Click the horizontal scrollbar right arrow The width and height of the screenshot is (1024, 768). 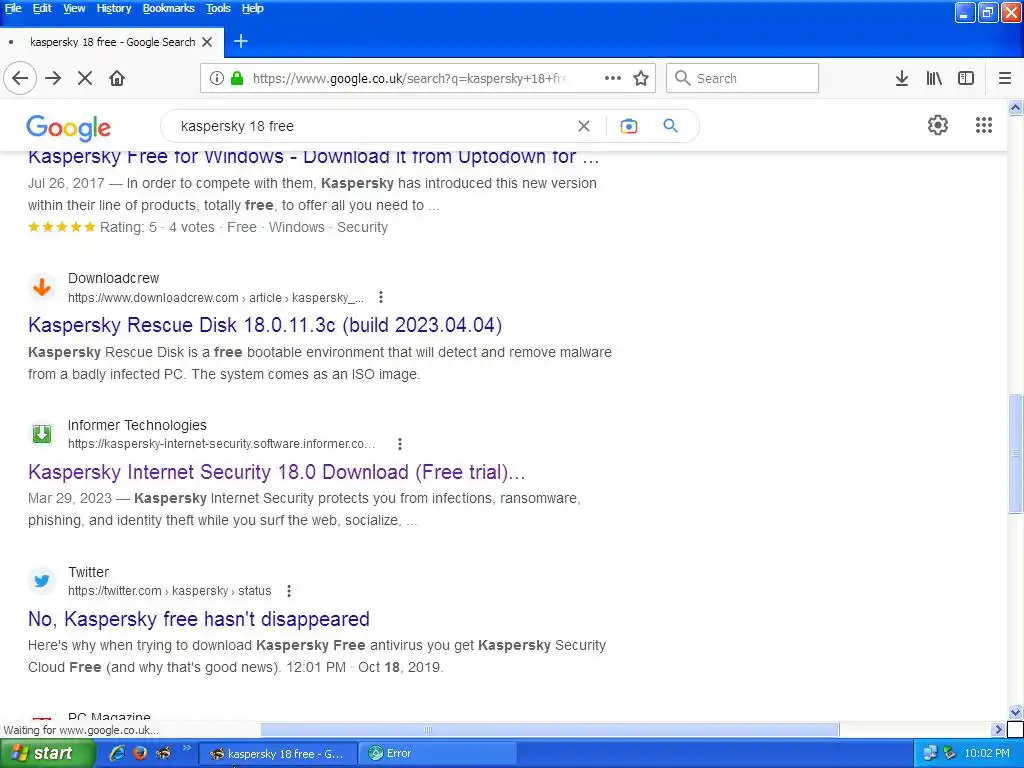point(998,729)
